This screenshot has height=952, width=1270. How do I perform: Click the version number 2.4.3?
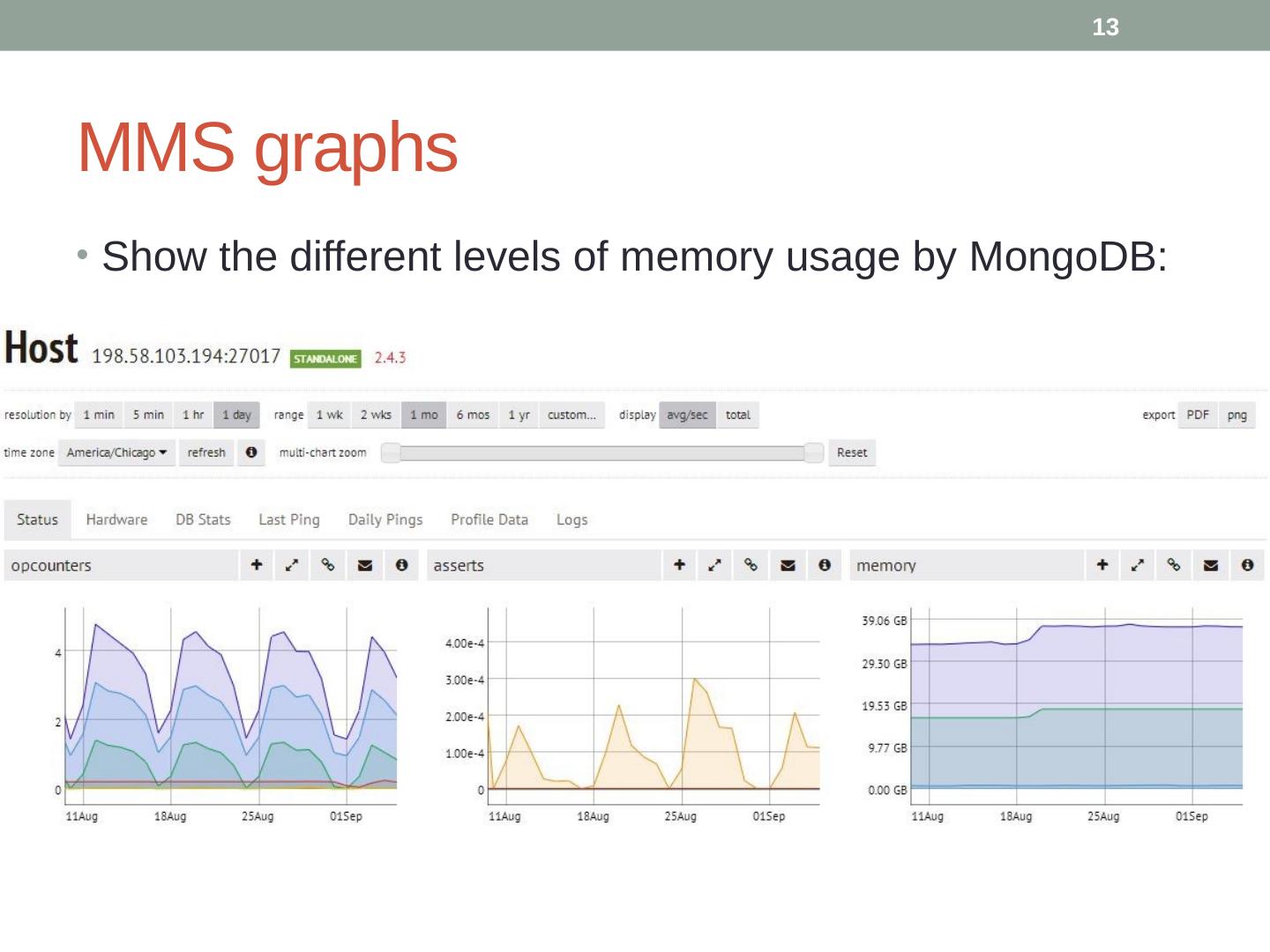(390, 358)
